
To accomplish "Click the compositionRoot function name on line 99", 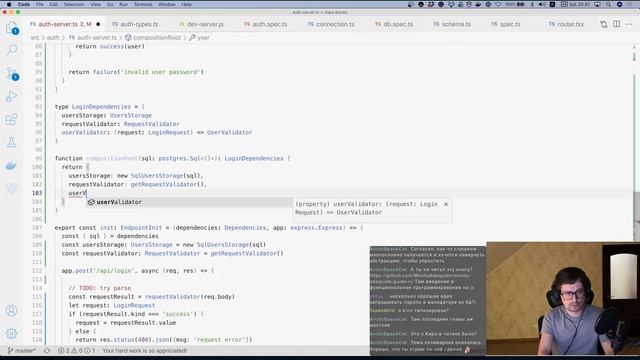I will coord(111,158).
